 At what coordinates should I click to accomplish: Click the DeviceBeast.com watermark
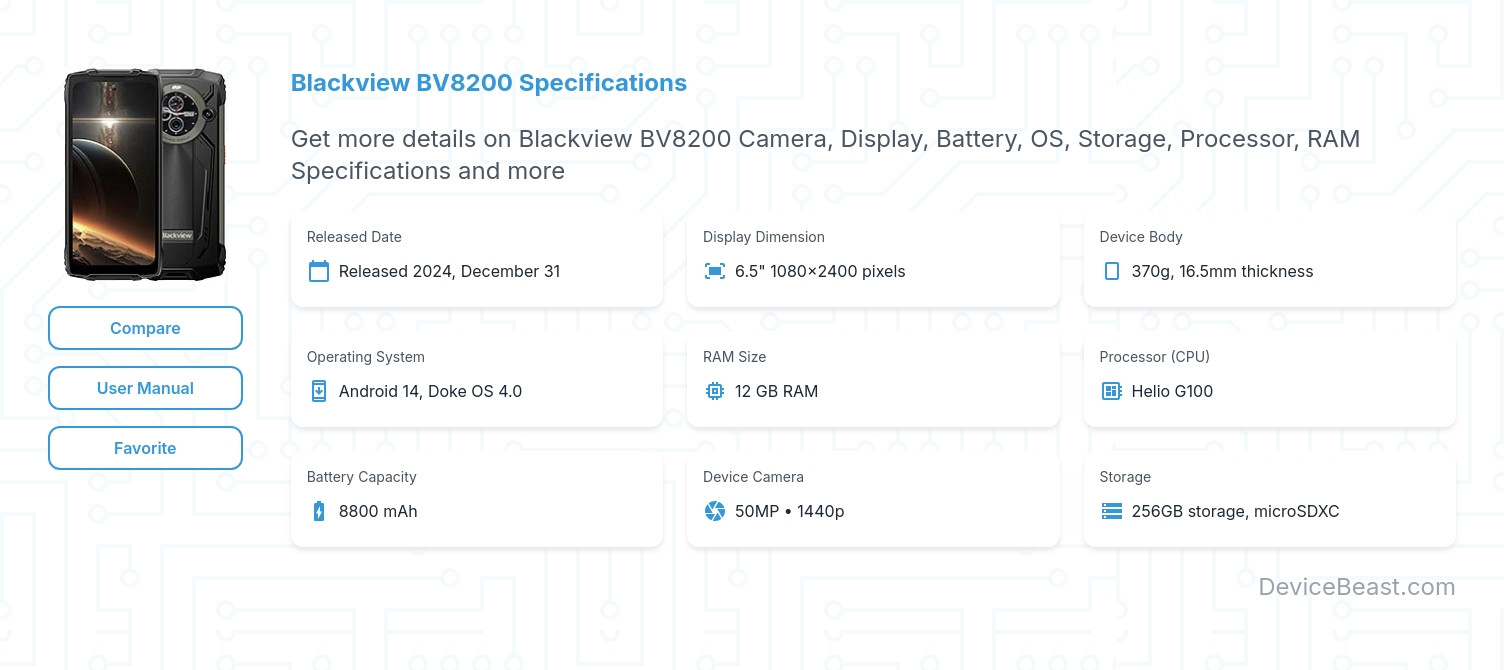(x=1356, y=587)
